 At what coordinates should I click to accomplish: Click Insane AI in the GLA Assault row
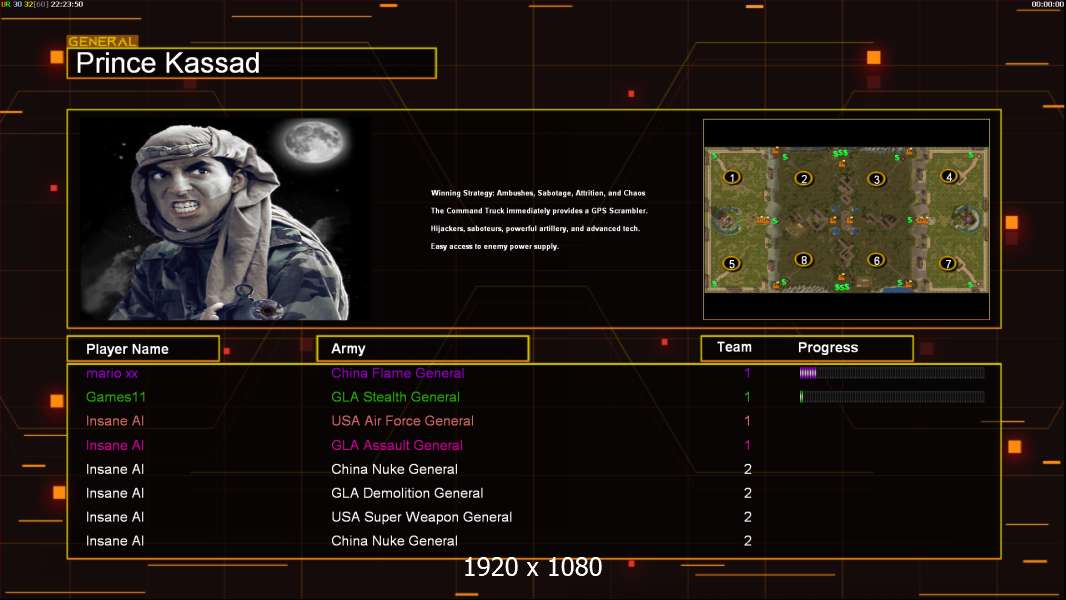(x=115, y=445)
